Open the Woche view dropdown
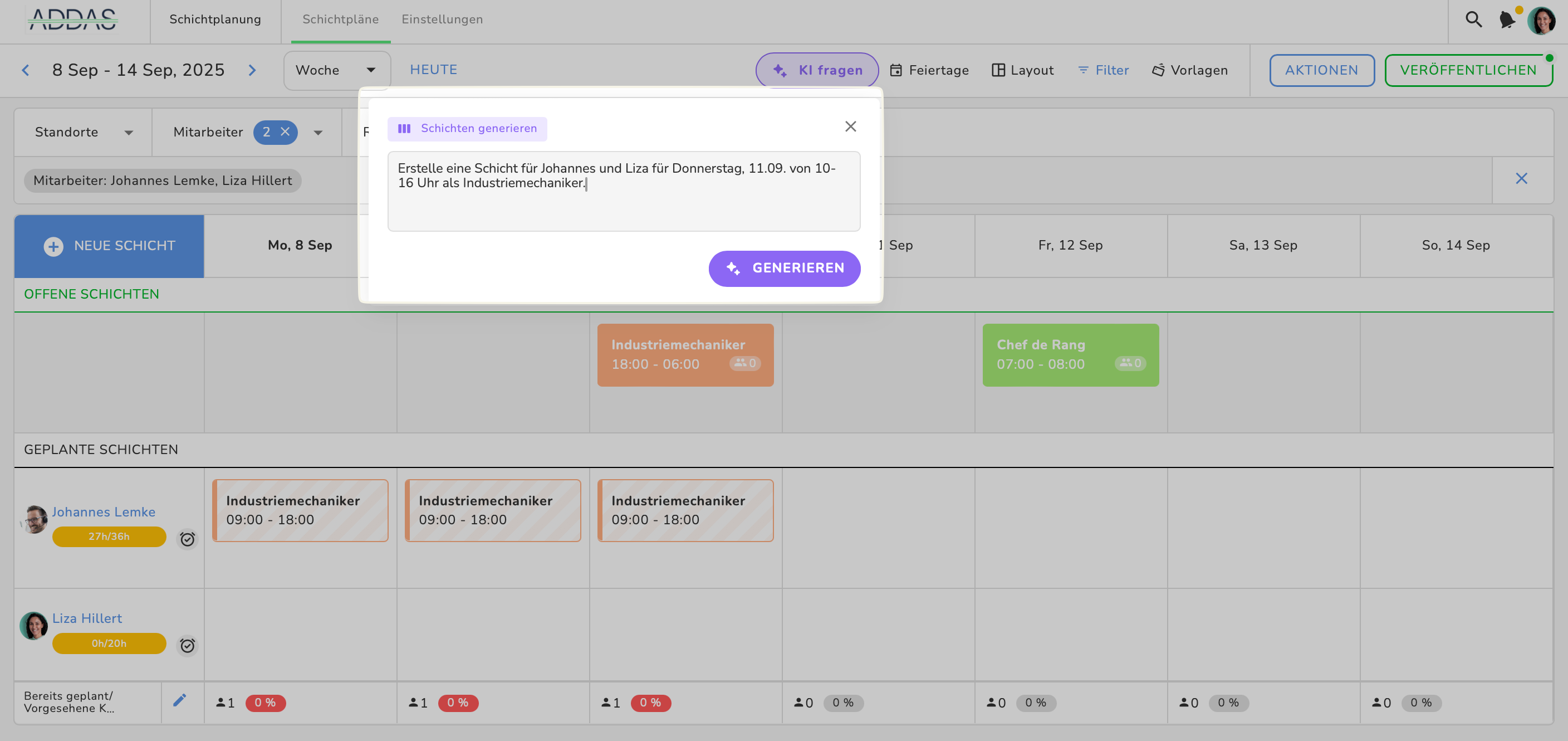This screenshot has height=741, width=1568. [x=336, y=70]
